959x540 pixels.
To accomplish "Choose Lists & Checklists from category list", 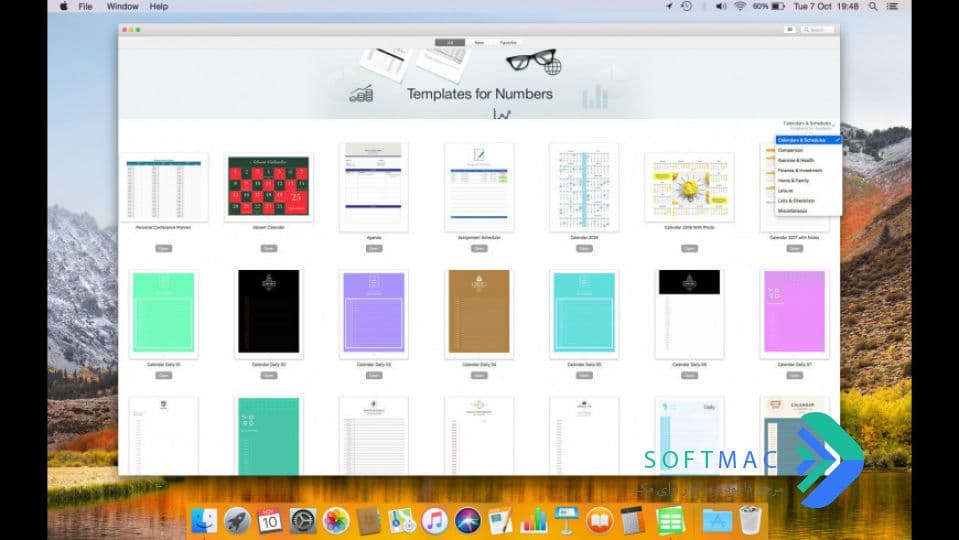I will pos(808,201).
